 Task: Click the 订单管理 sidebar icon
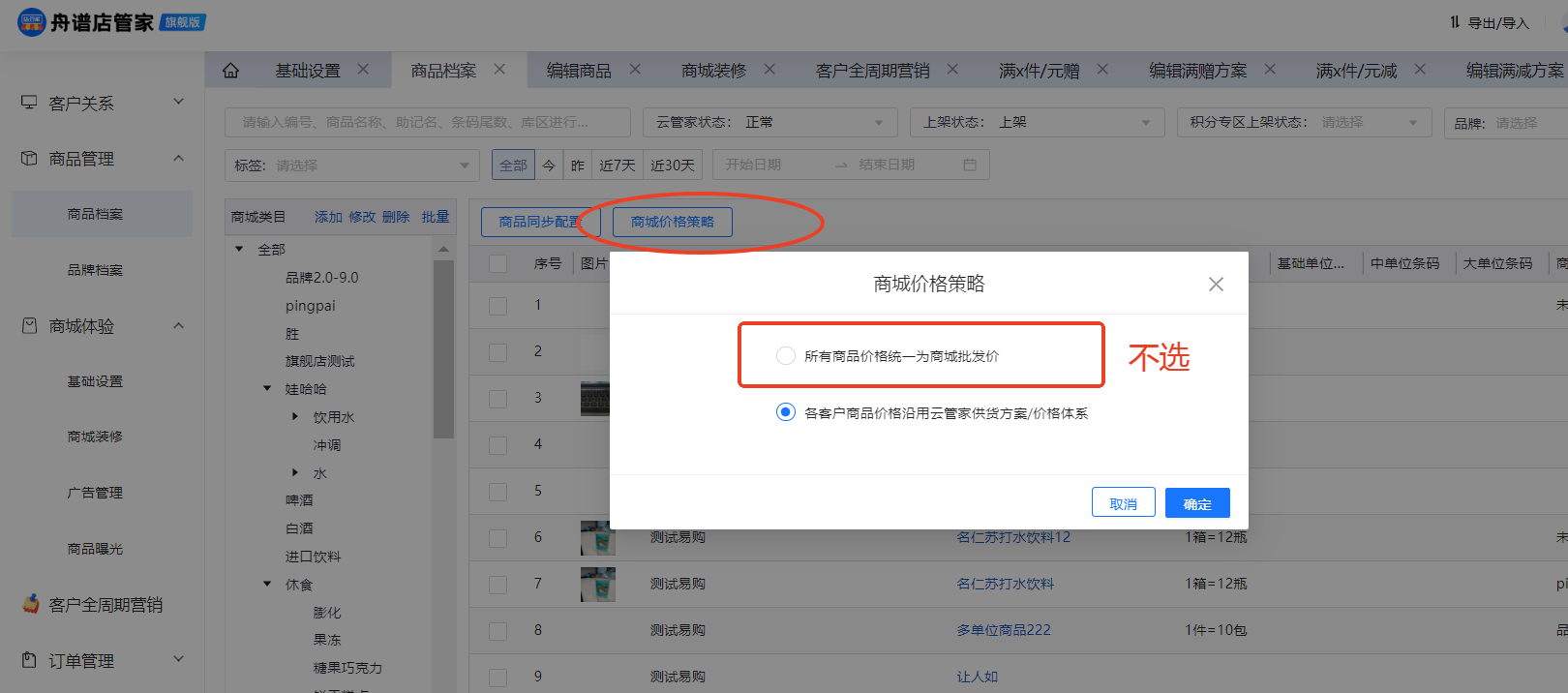coord(29,660)
